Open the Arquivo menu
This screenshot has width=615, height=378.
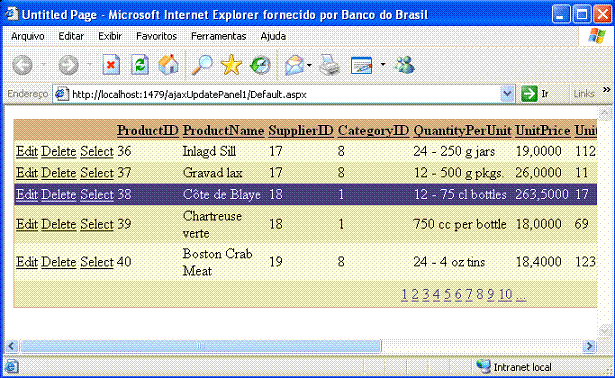(x=27, y=36)
